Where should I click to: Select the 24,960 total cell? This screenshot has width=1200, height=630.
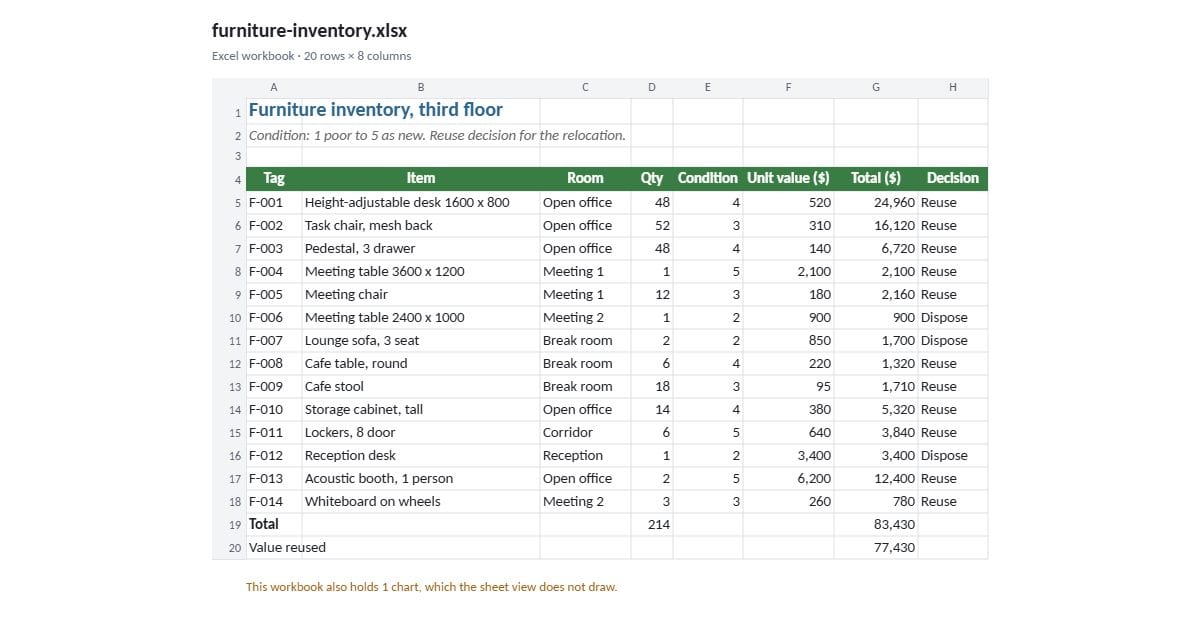pyautogui.click(x=876, y=202)
